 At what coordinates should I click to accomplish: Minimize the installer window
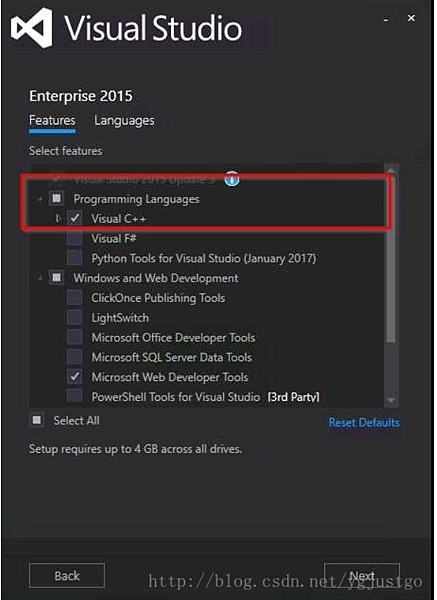386,19
